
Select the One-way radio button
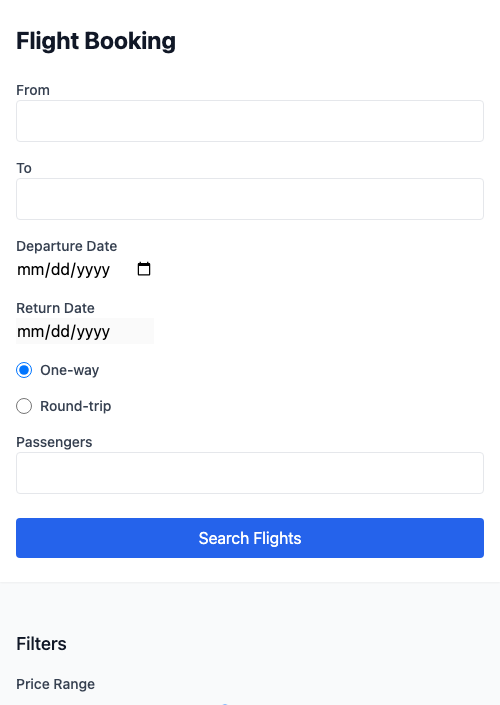click(x=24, y=370)
